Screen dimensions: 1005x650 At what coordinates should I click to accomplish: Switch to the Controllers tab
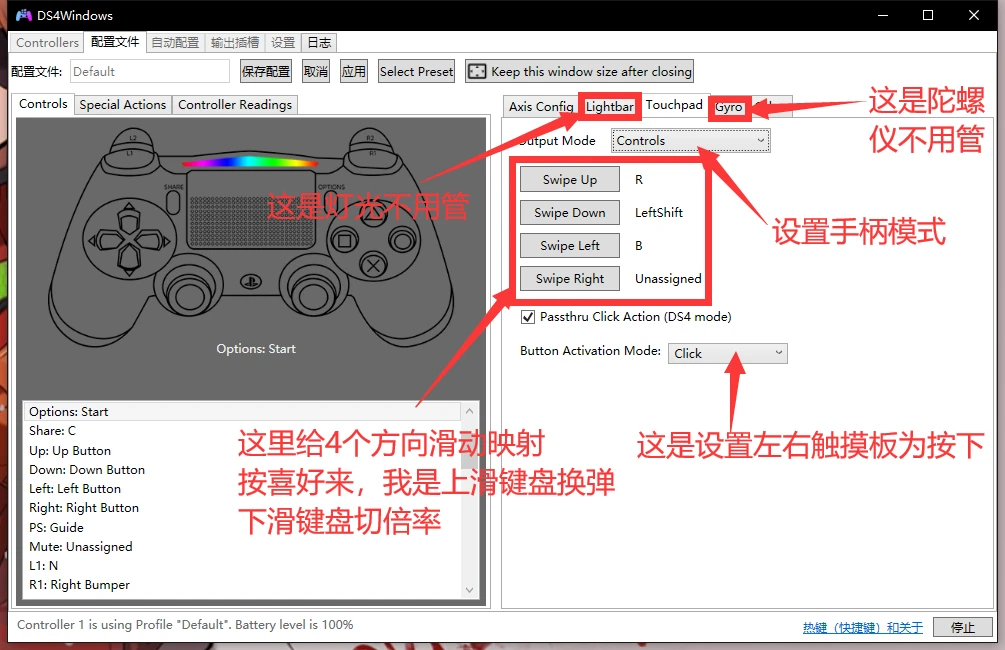click(47, 42)
